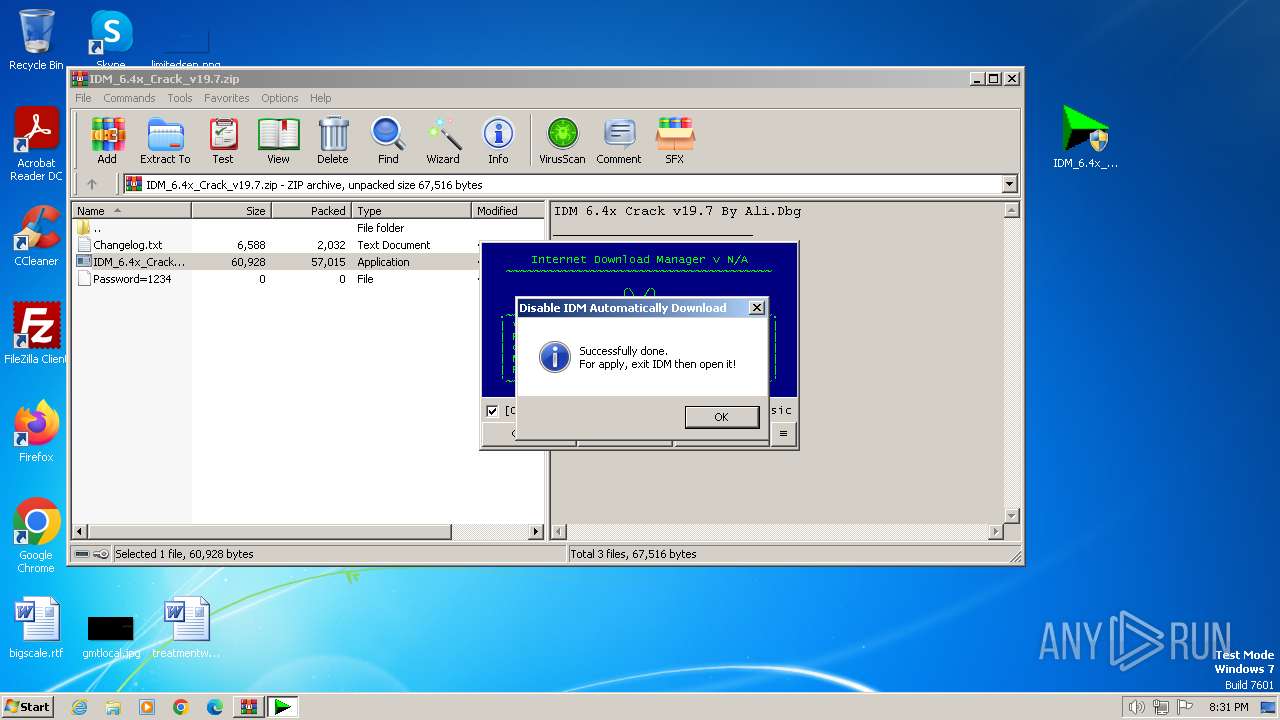Click the View file toolbar icon
Screen dimensions: 1280x720
278,140
